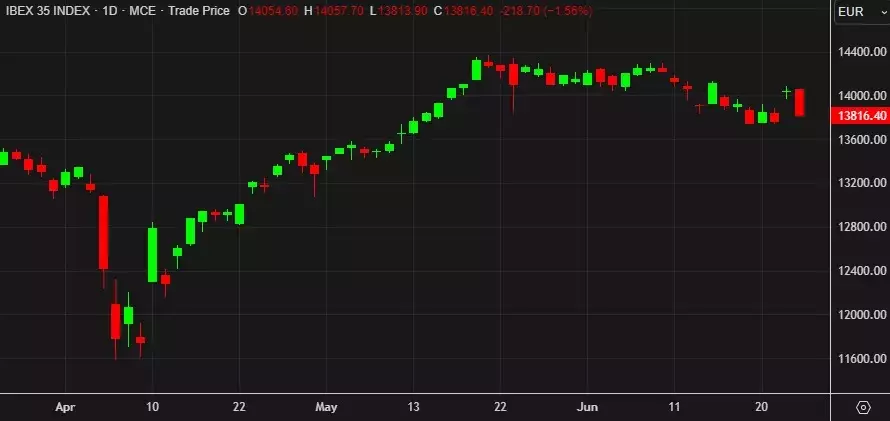Click the open value O14054.60
The width and height of the screenshot is (890, 421).
click(267, 11)
